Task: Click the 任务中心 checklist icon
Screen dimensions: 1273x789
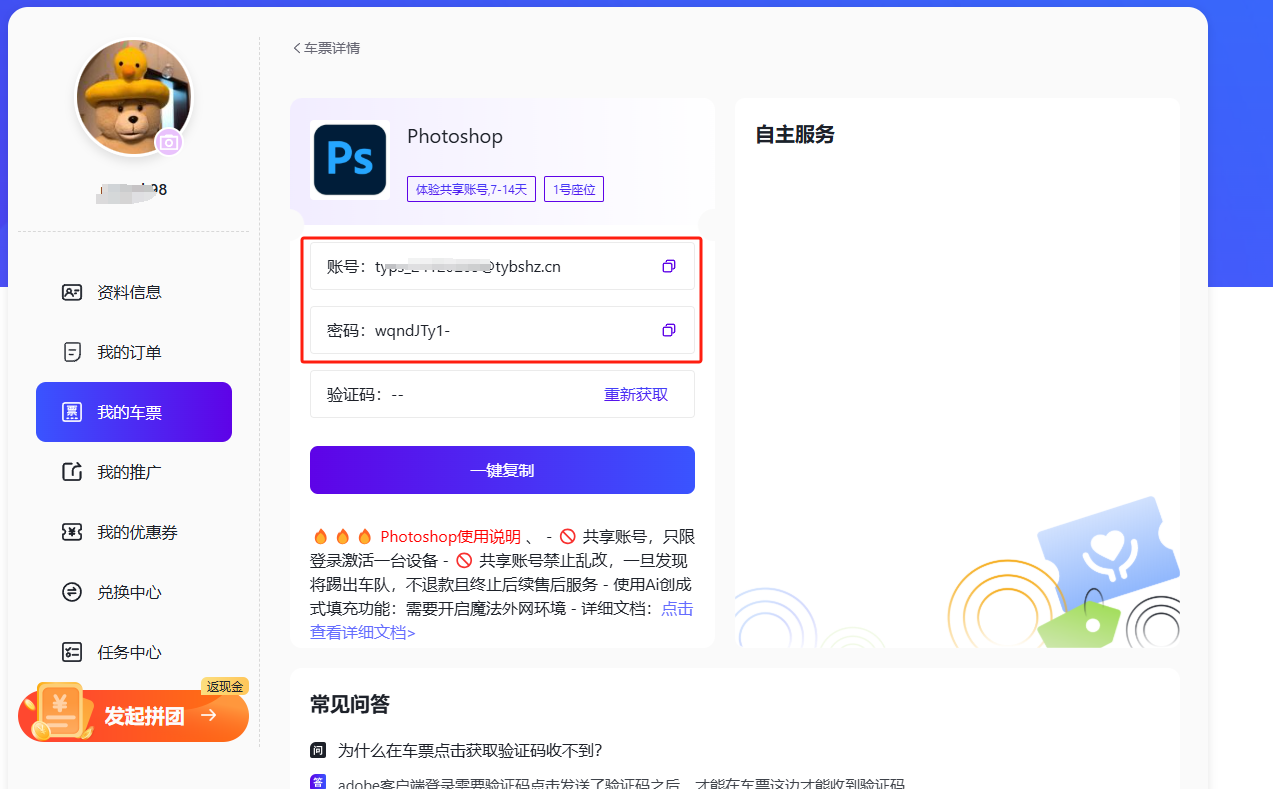Action: 72,652
